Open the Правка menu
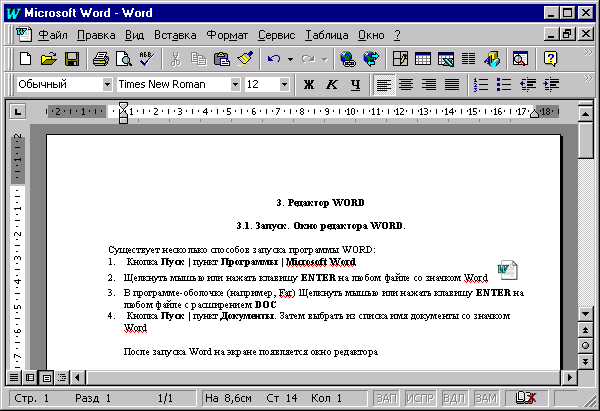Screen dimensions: 600x411 pyautogui.click(x=96, y=35)
